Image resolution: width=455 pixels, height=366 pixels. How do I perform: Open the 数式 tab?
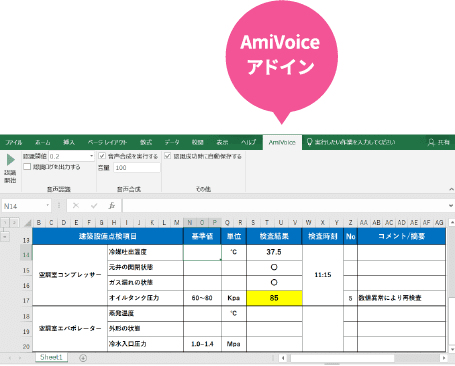[x=146, y=142]
